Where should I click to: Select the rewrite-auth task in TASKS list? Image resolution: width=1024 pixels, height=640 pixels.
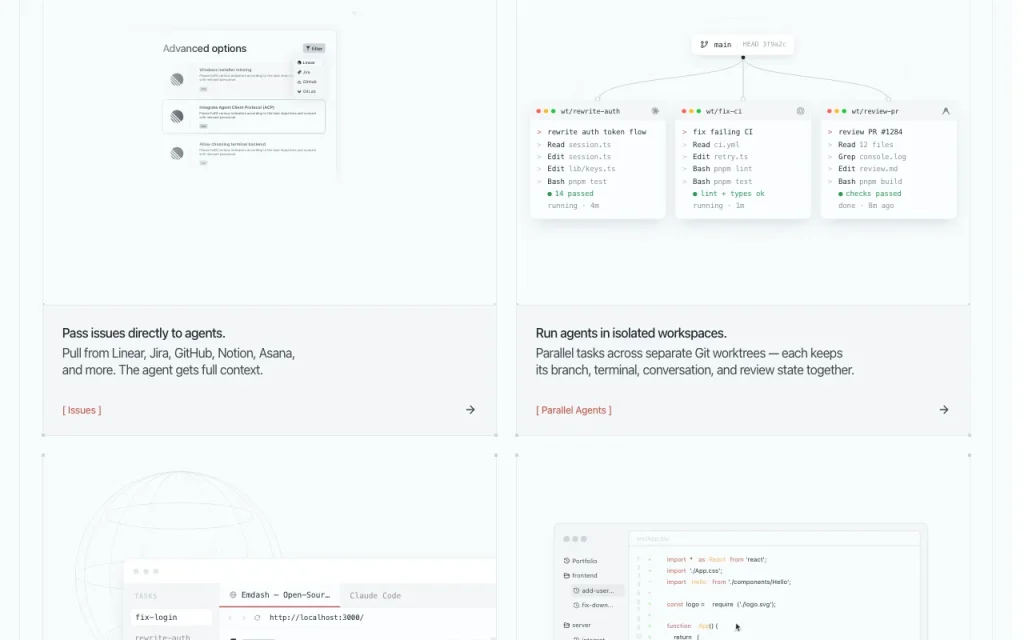163,637
